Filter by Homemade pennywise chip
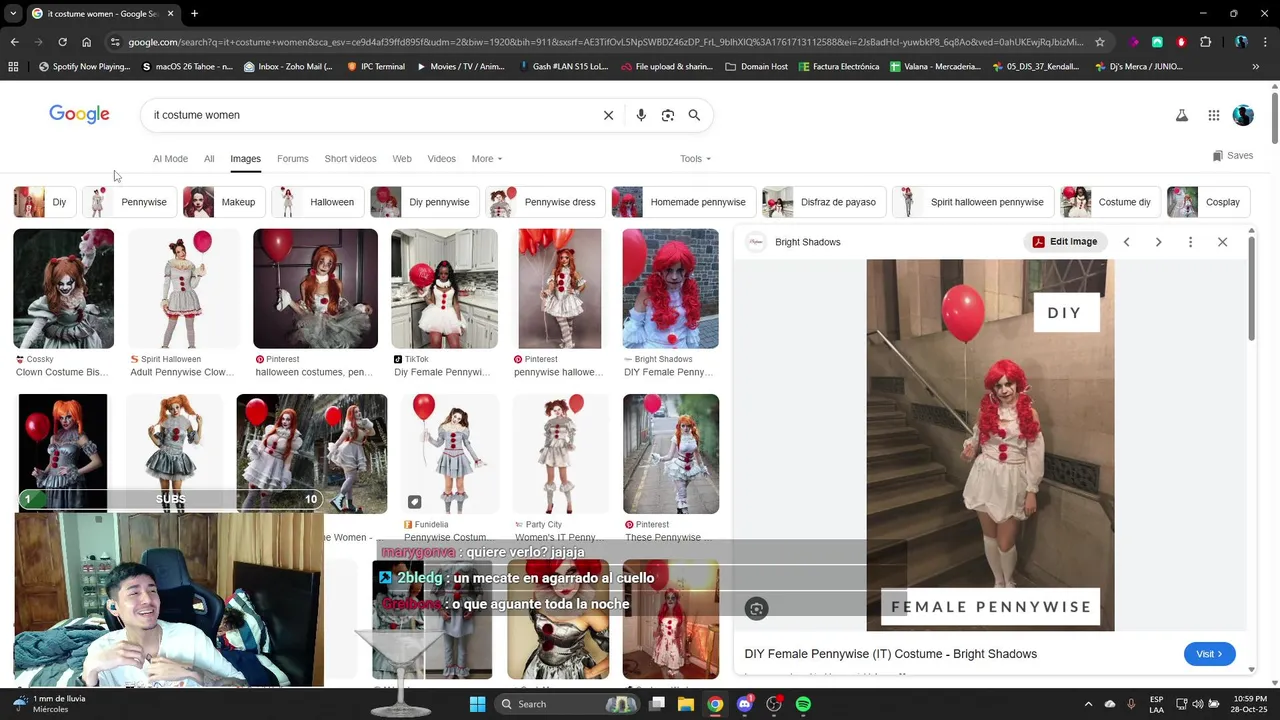Viewport: 1280px width, 720px height. pos(683,202)
